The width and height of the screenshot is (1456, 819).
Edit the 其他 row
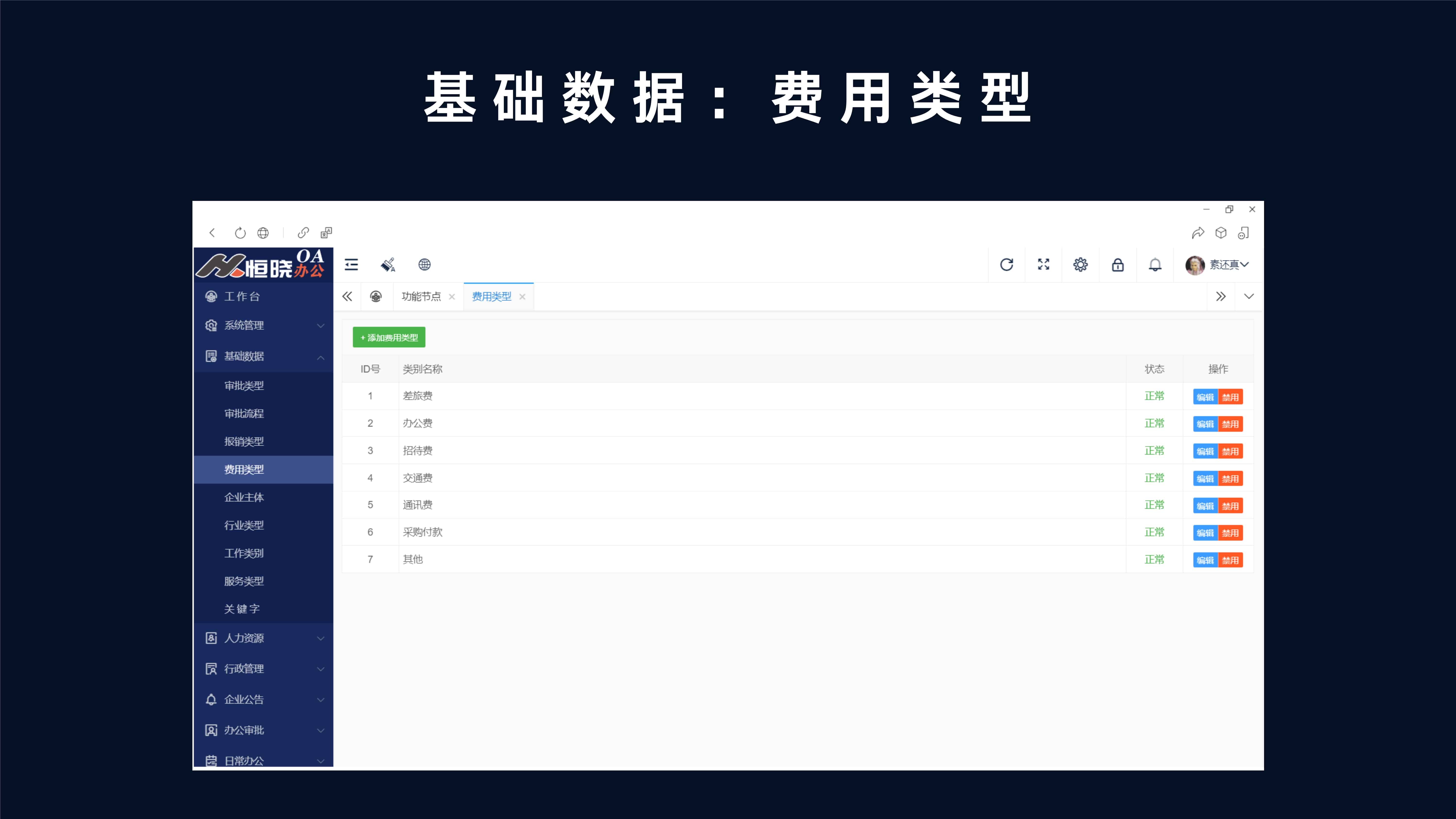pos(1205,560)
